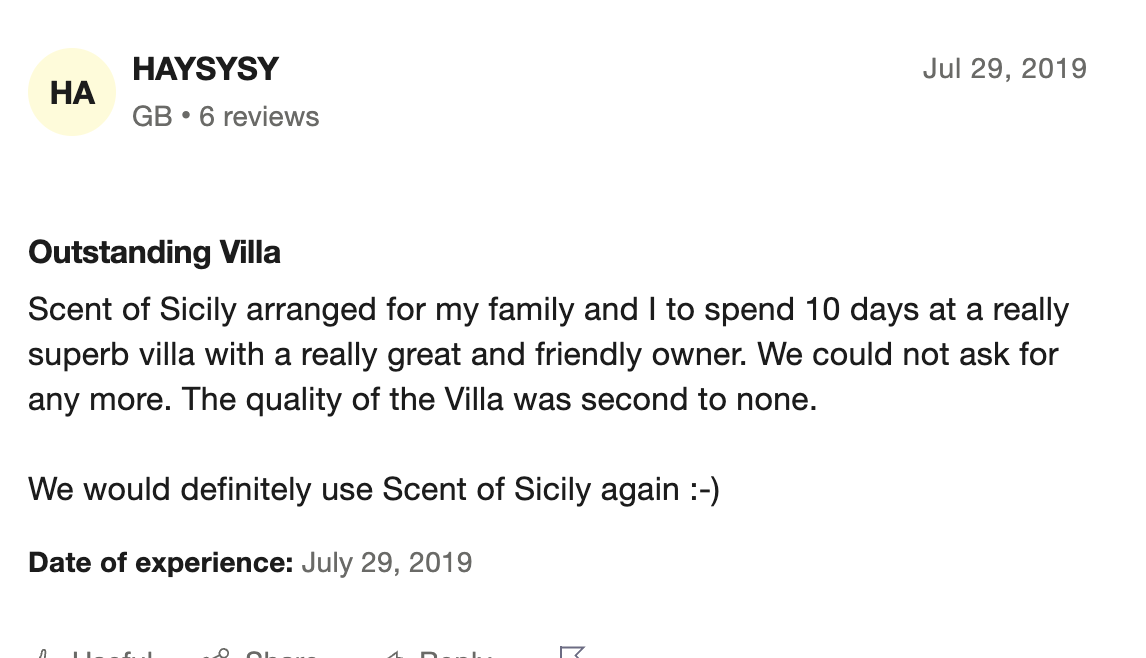Image resolution: width=1146 pixels, height=658 pixels.
Task: Open the Outstanding Villa review title
Action: 155,252
